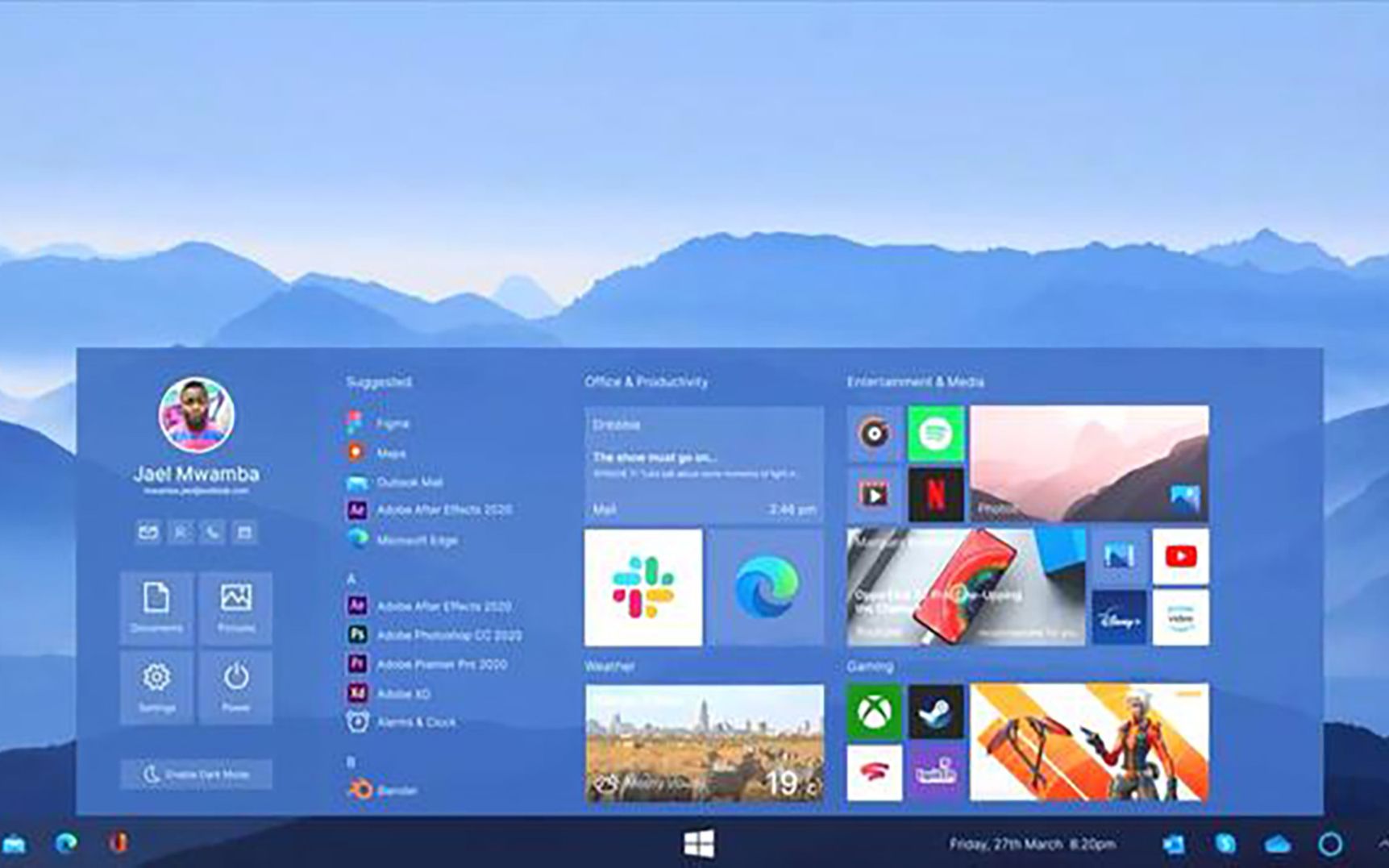Click the calendar icon under the profile name
The width and height of the screenshot is (1389, 868).
pos(245,532)
